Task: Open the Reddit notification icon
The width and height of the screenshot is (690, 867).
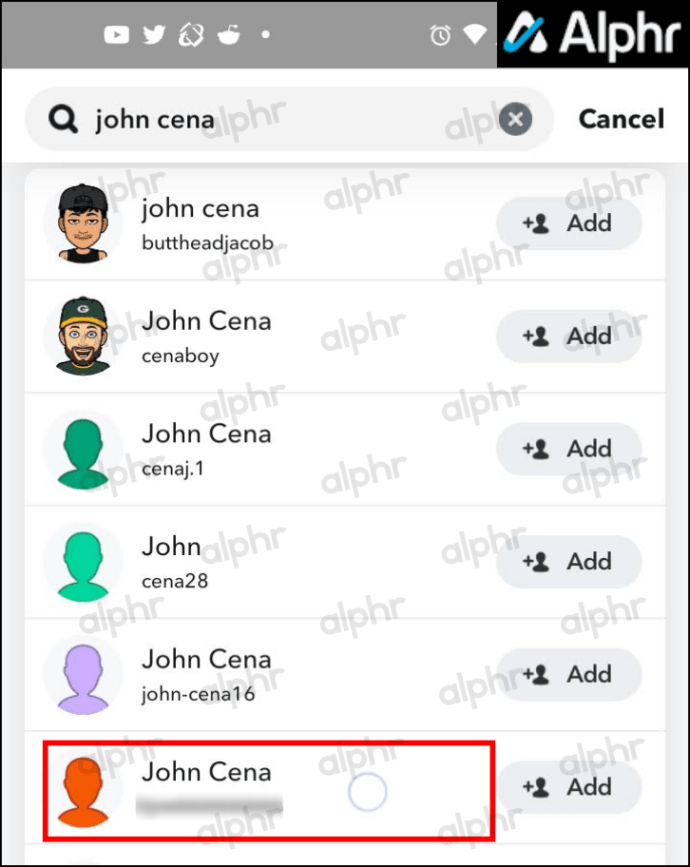Action: pos(228,35)
